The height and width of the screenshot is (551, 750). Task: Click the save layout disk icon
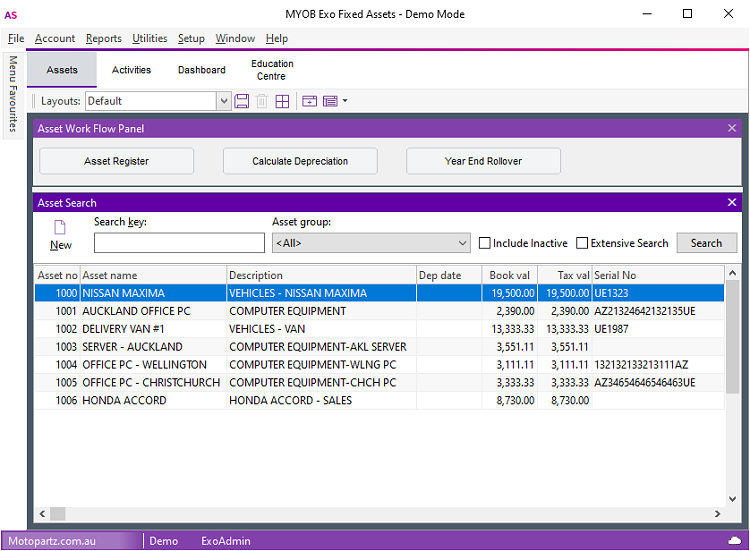242,101
